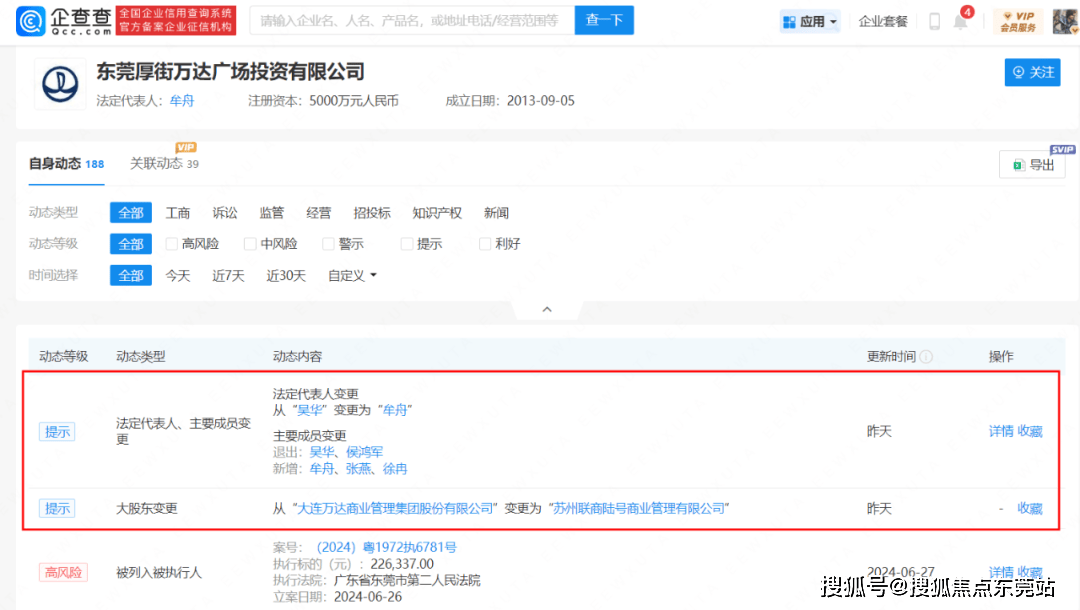Open 详情 for 法定代表人变更 row
1080x610 pixels.
[1001, 432]
